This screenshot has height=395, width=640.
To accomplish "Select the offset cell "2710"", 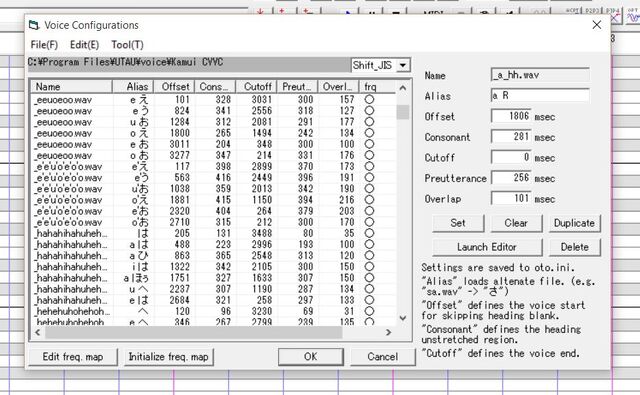I will [x=180, y=222].
